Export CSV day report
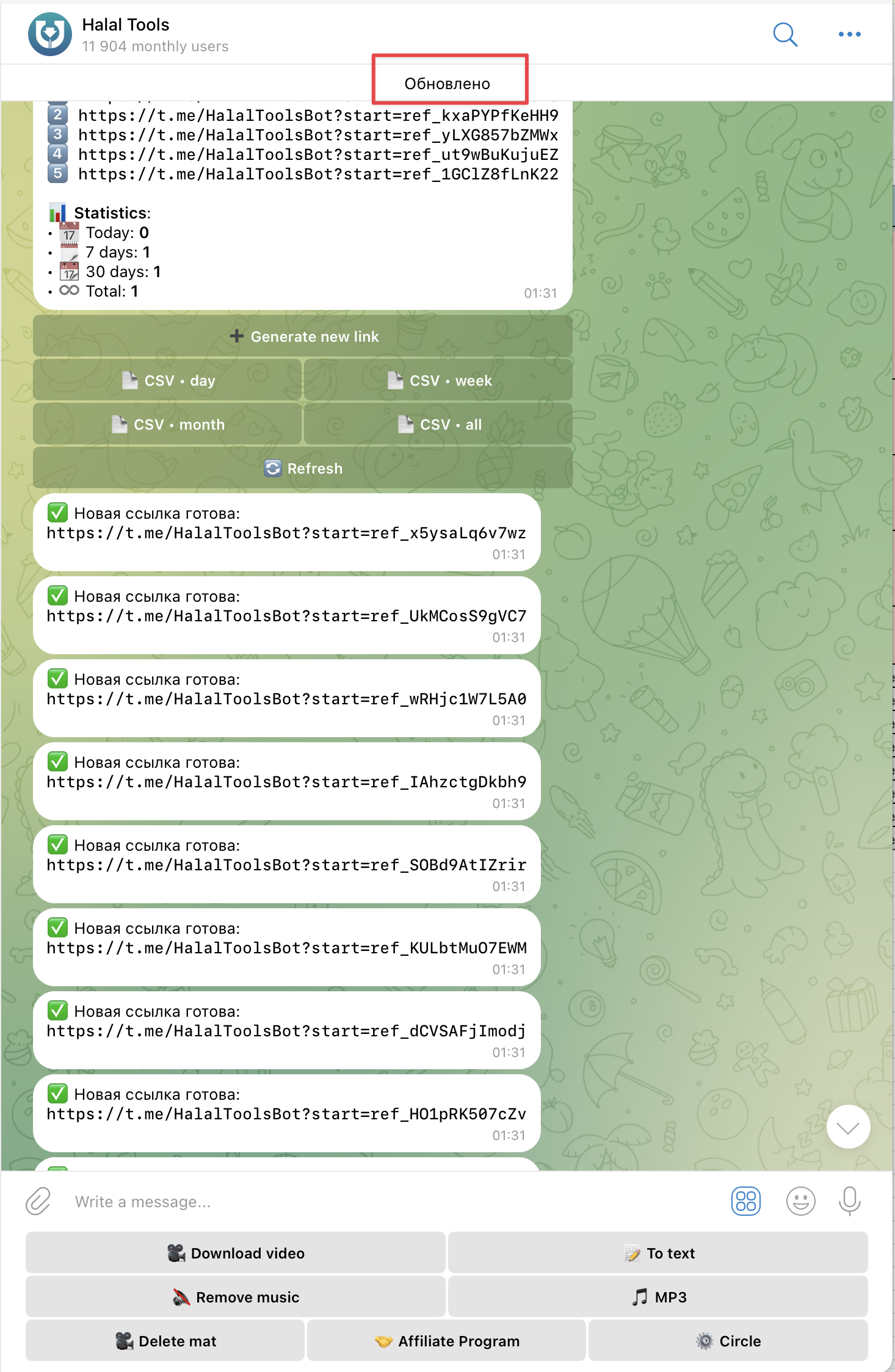The image size is (895, 1372). [167, 380]
